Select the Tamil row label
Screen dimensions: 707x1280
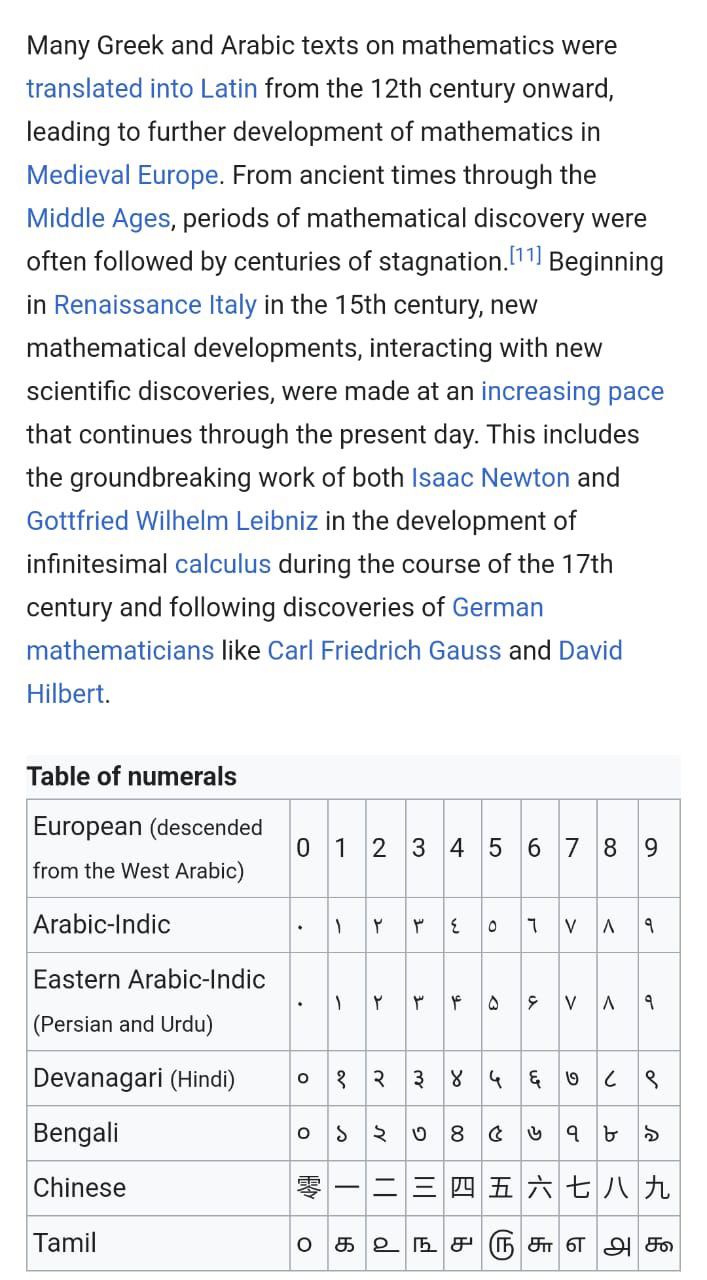click(x=65, y=1243)
